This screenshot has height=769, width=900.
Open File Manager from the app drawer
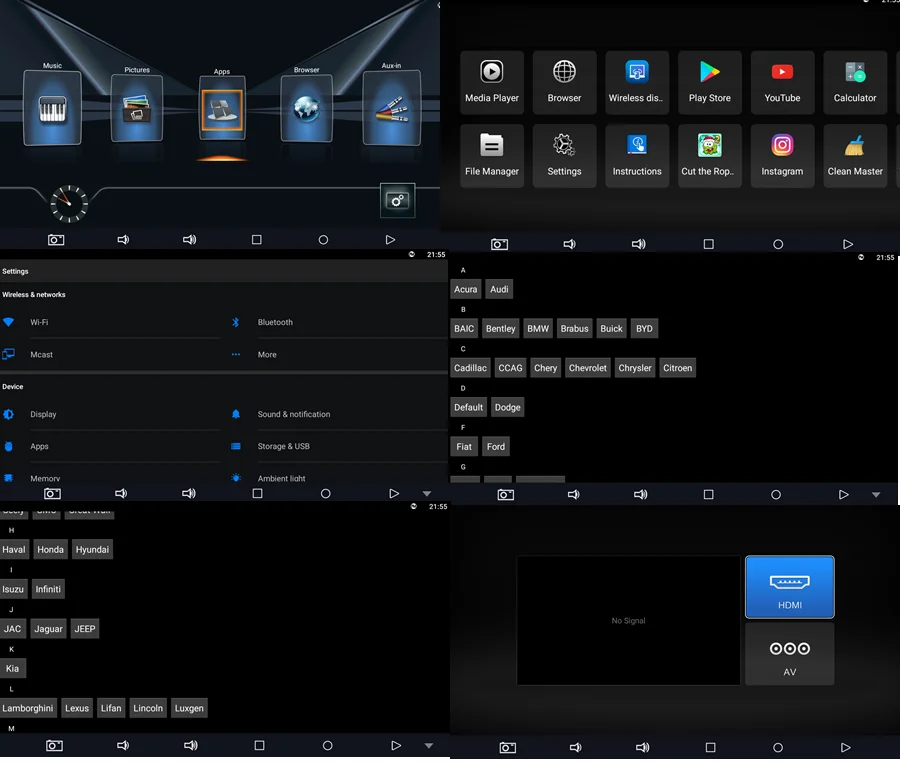tap(492, 156)
